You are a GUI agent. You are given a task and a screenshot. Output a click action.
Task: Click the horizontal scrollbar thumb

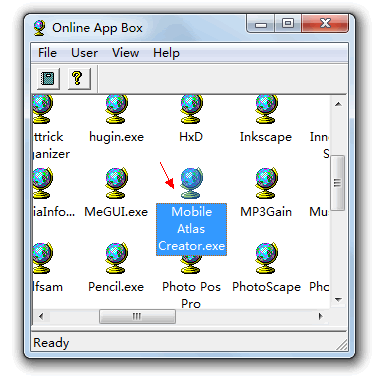point(137,316)
